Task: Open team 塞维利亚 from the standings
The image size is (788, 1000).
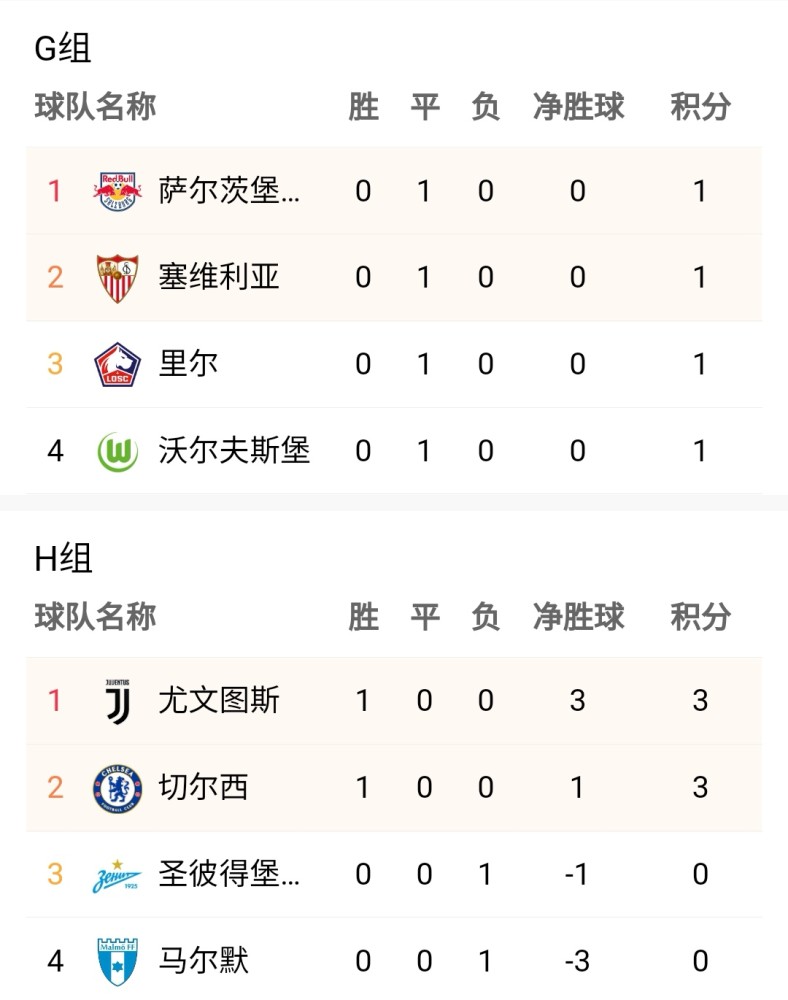Action: tap(219, 277)
